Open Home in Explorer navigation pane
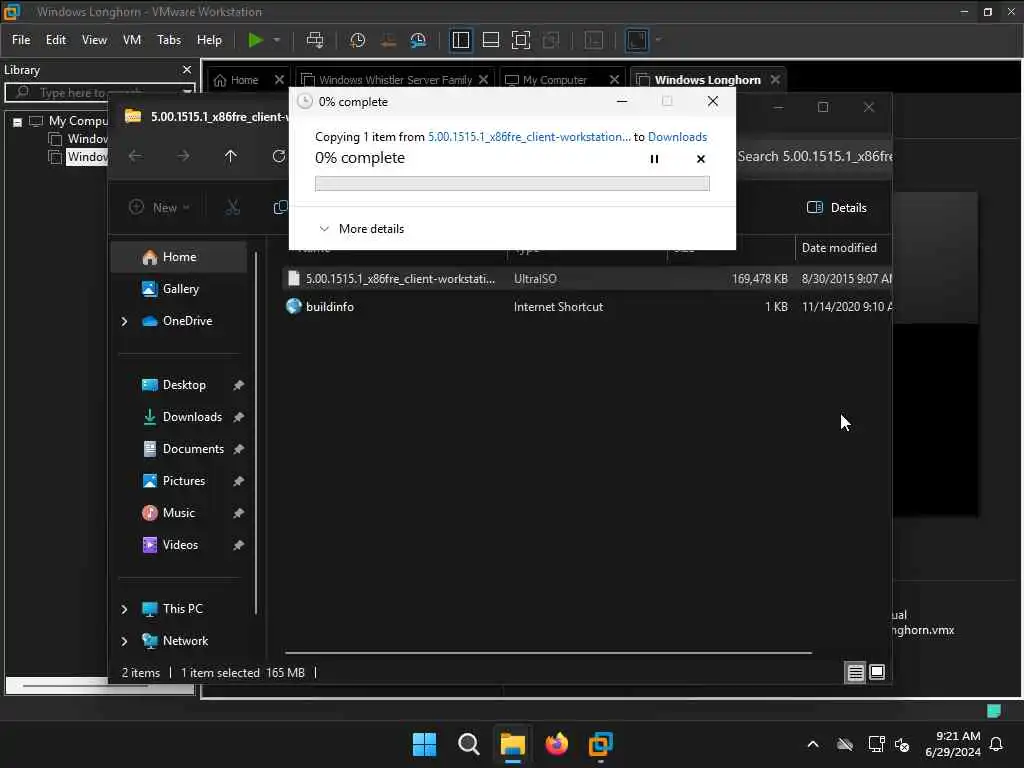Screen dimensions: 1024x768 click(x=180, y=257)
